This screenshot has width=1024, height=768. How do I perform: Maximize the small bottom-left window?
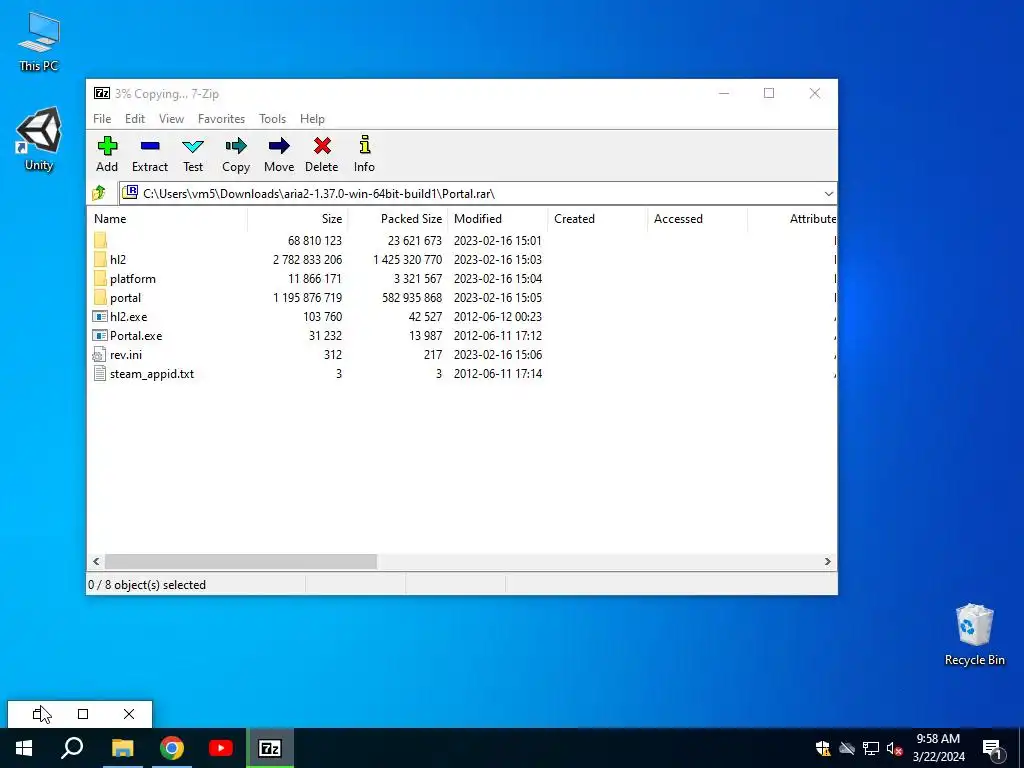pyautogui.click(x=83, y=714)
